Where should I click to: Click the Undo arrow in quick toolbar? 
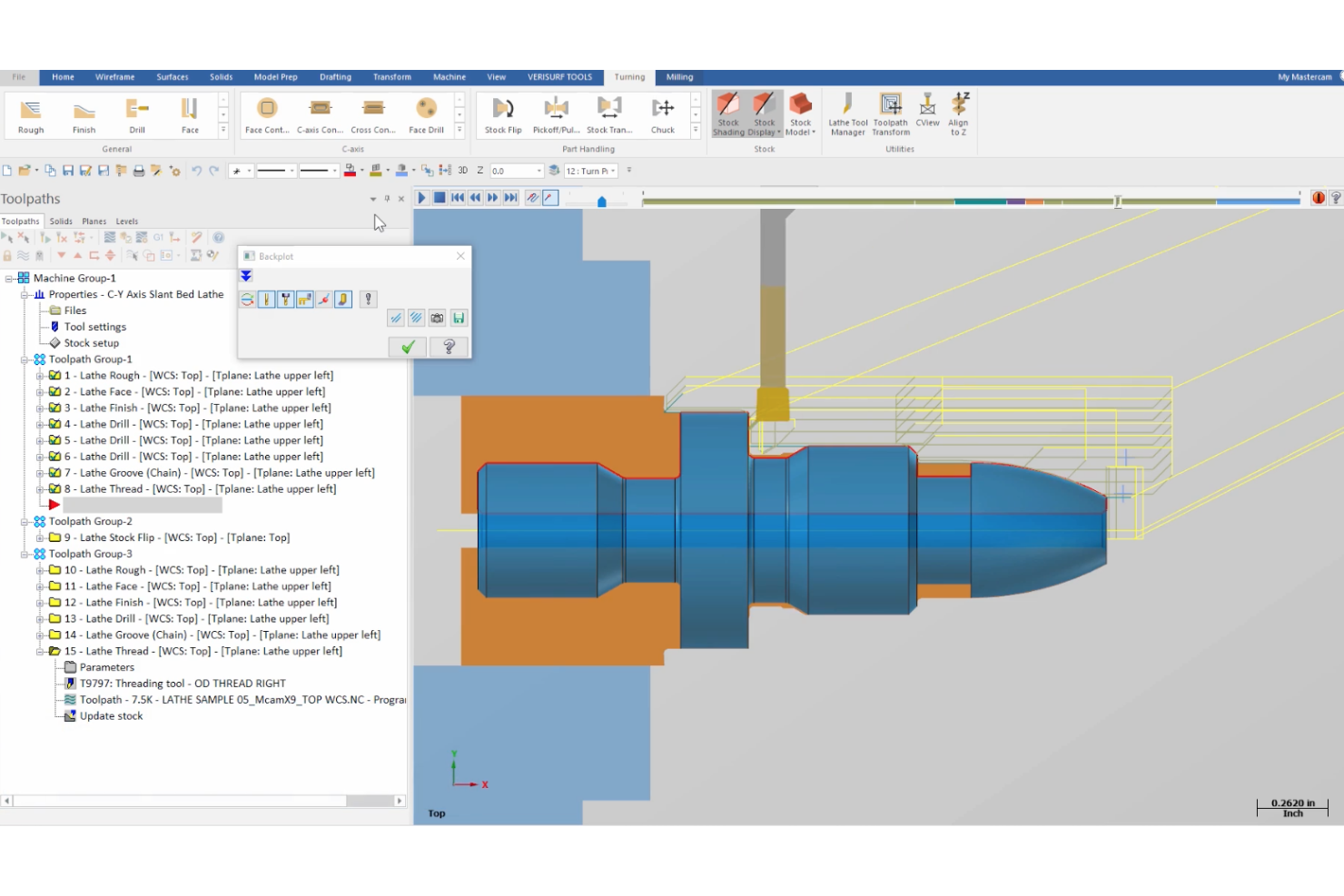tap(196, 171)
